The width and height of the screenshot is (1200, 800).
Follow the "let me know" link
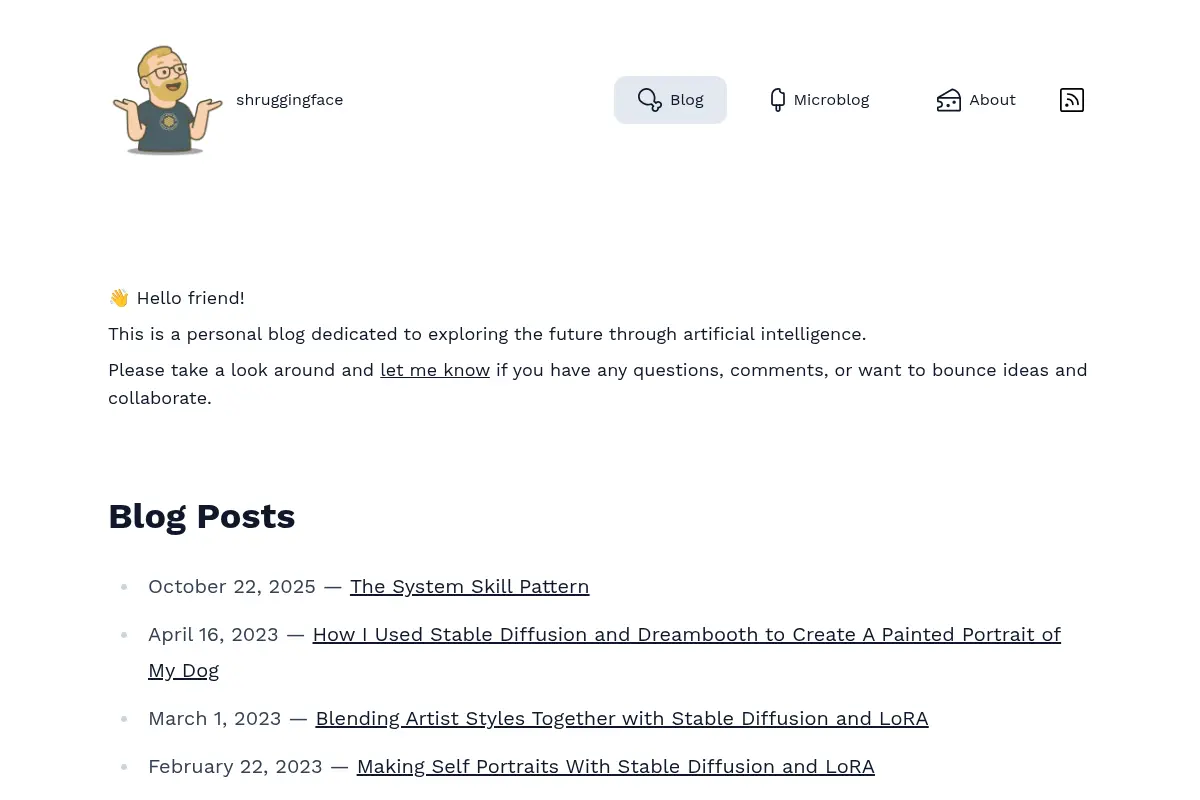435,370
